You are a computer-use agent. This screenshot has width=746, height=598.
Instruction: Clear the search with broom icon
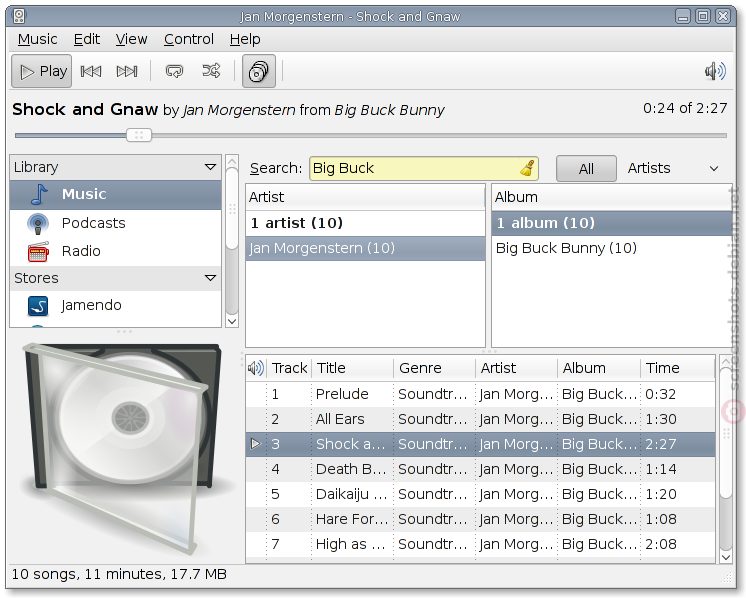[x=527, y=168]
